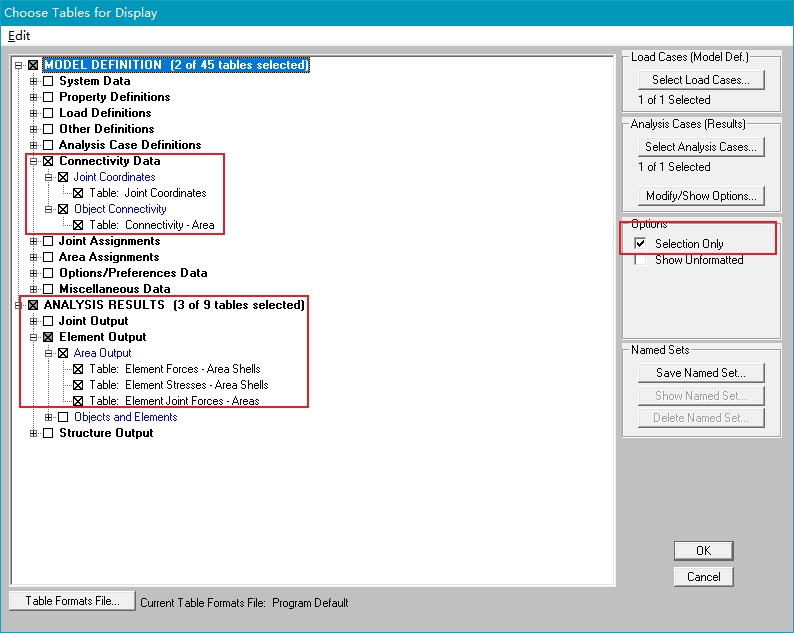Check the Other Definitions checkbox
The image size is (794, 633).
point(48,129)
